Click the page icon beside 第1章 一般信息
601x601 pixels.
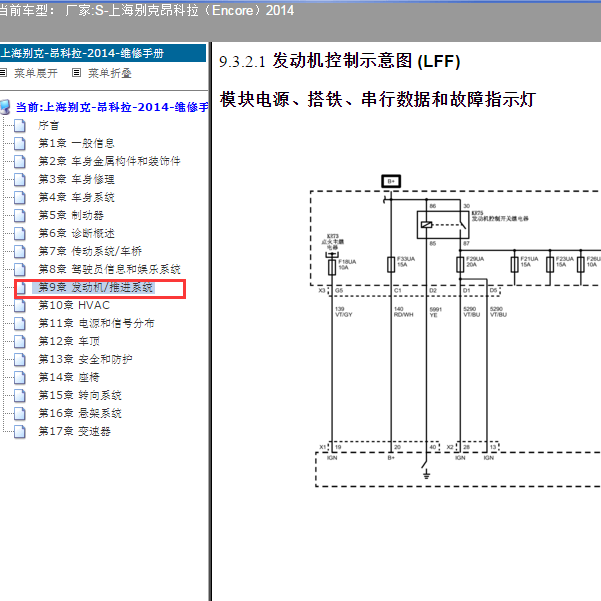click(x=20, y=143)
